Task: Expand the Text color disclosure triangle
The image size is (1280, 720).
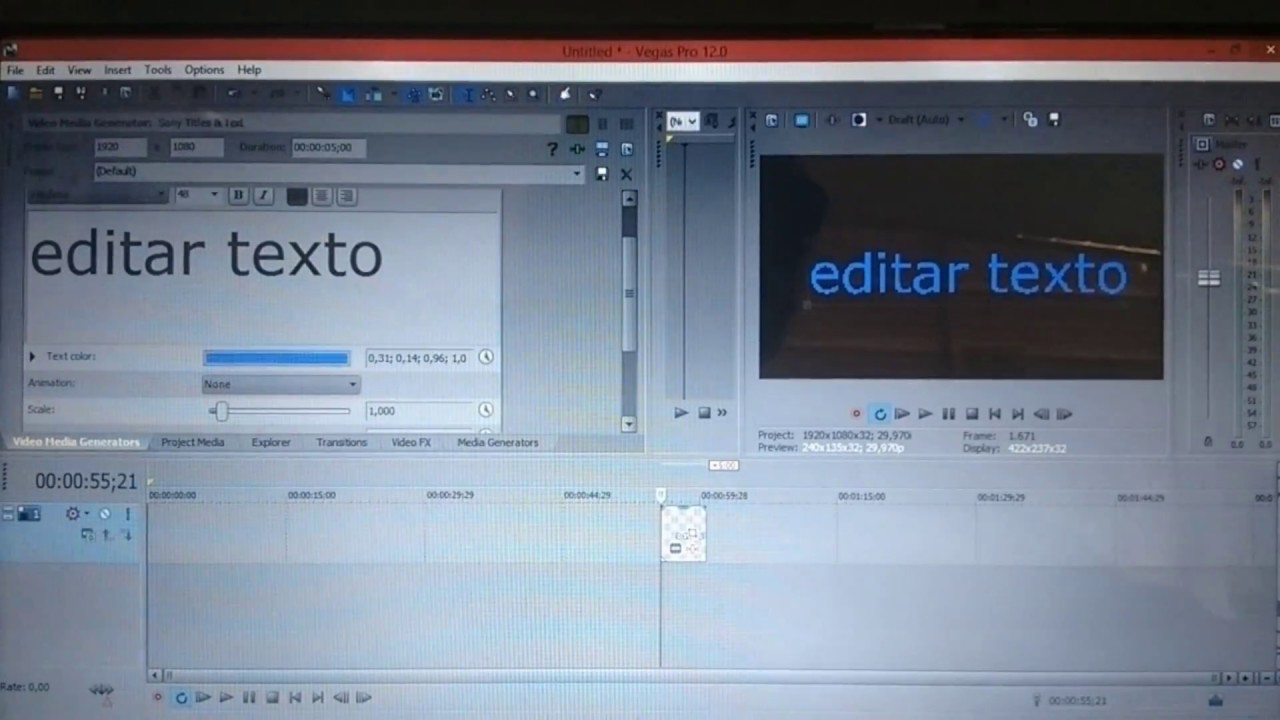Action: [x=32, y=356]
